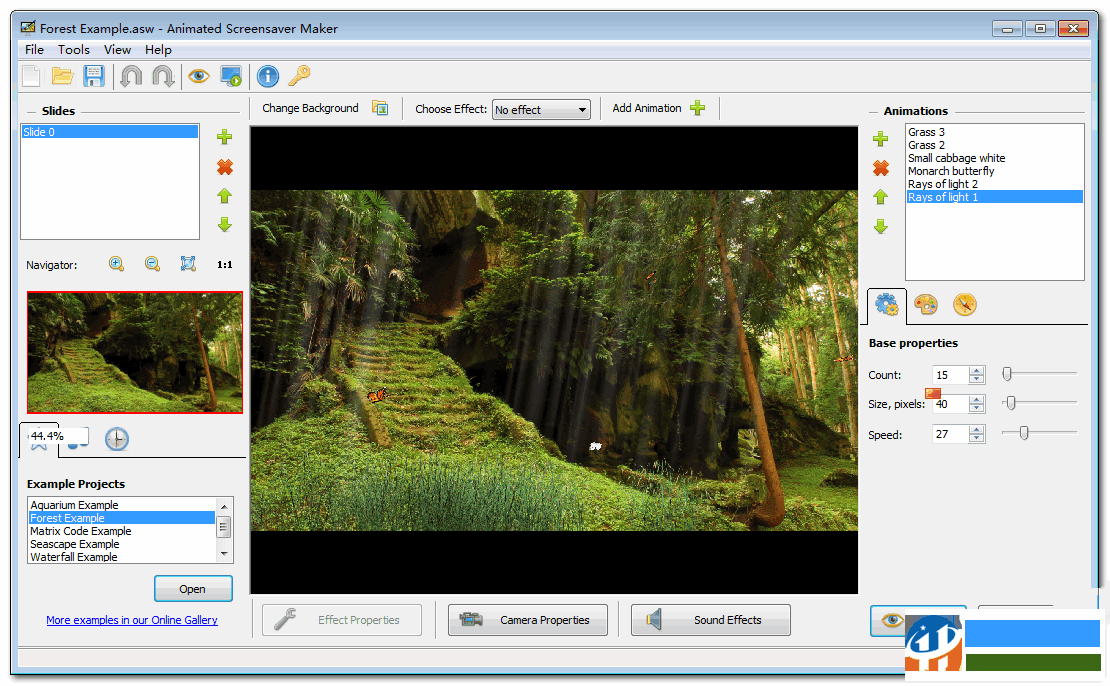Screen dimensions: 1110x686
Task: Move selected animation down in list
Action: [881, 227]
